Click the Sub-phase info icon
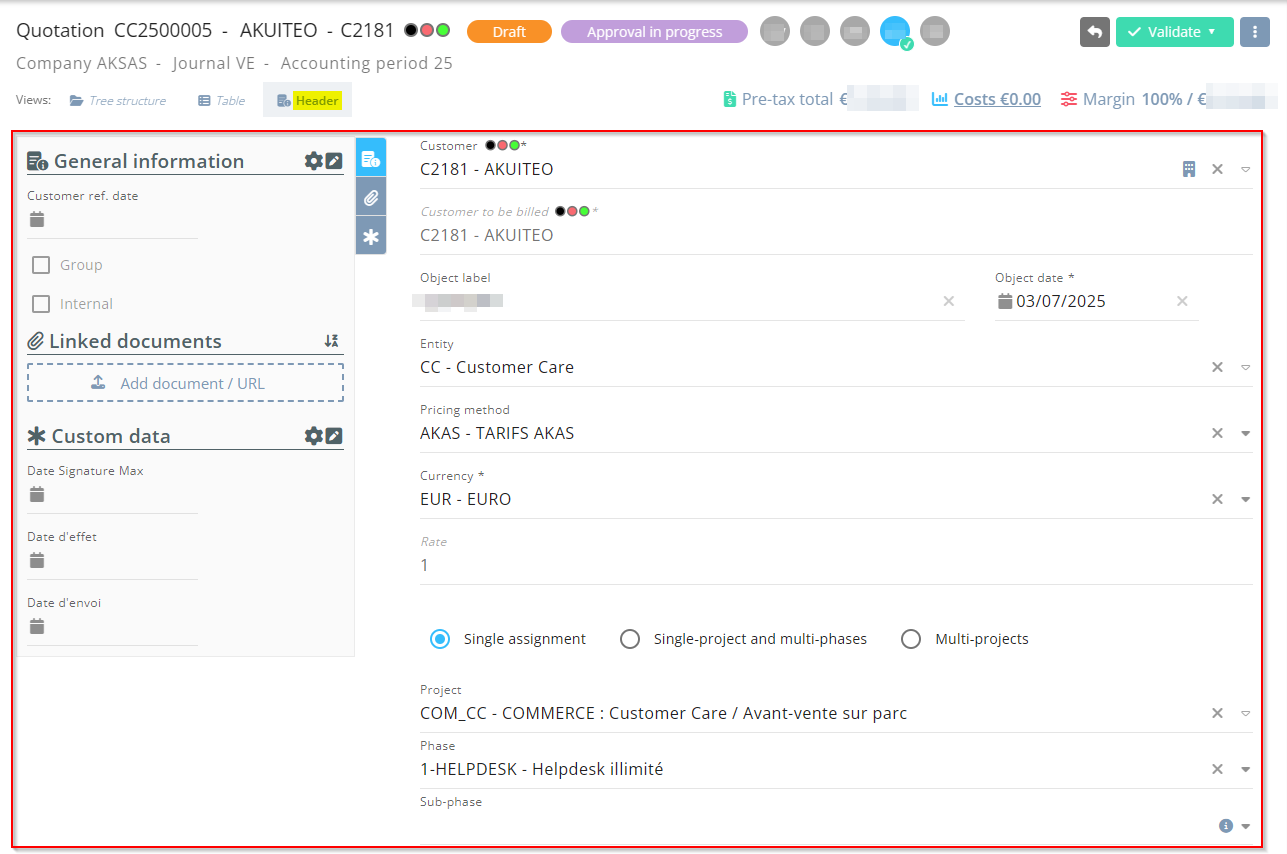 click(x=1226, y=826)
